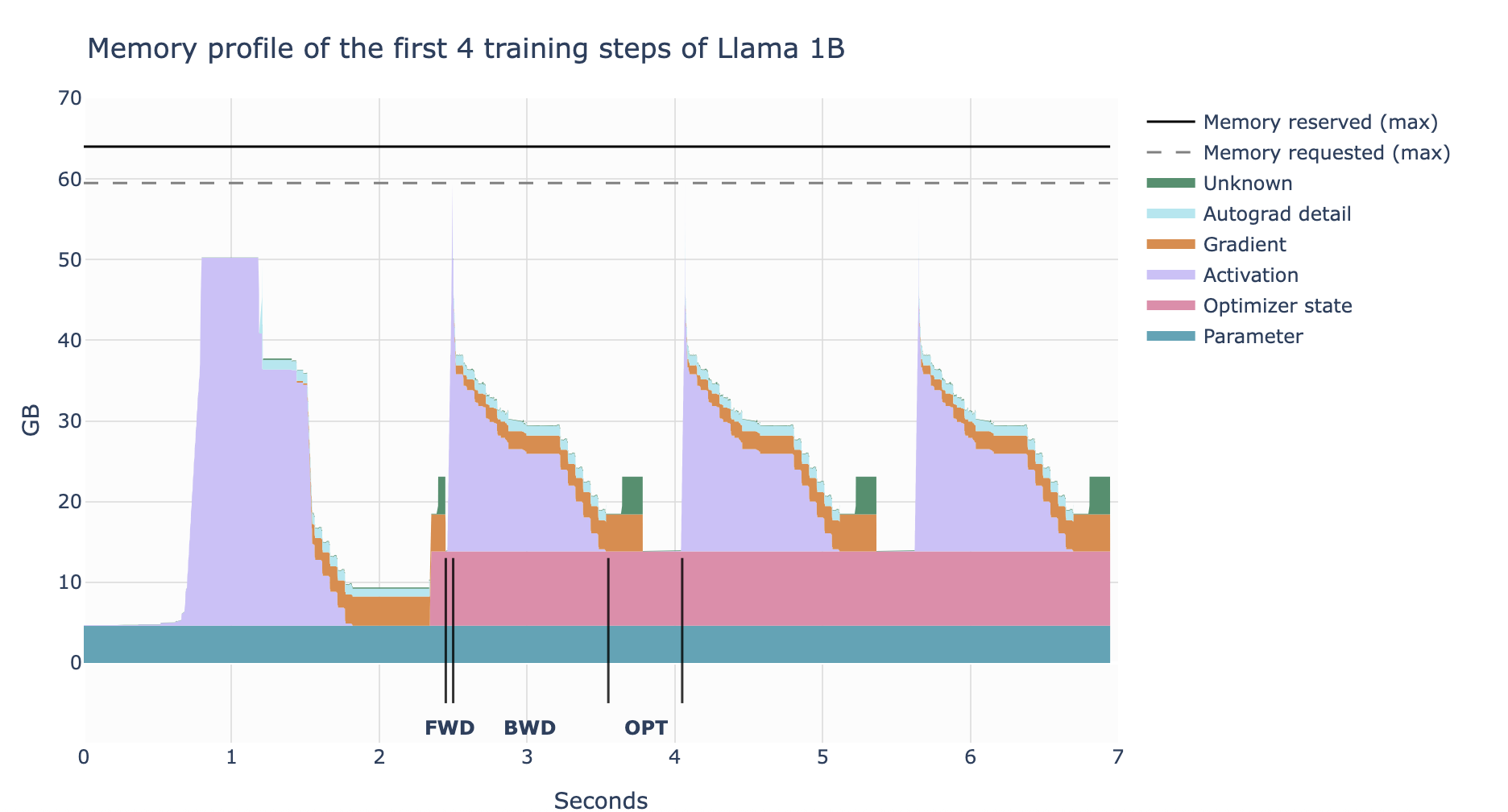
Task: Click the OPT phase annotation label
Action: click(x=647, y=728)
